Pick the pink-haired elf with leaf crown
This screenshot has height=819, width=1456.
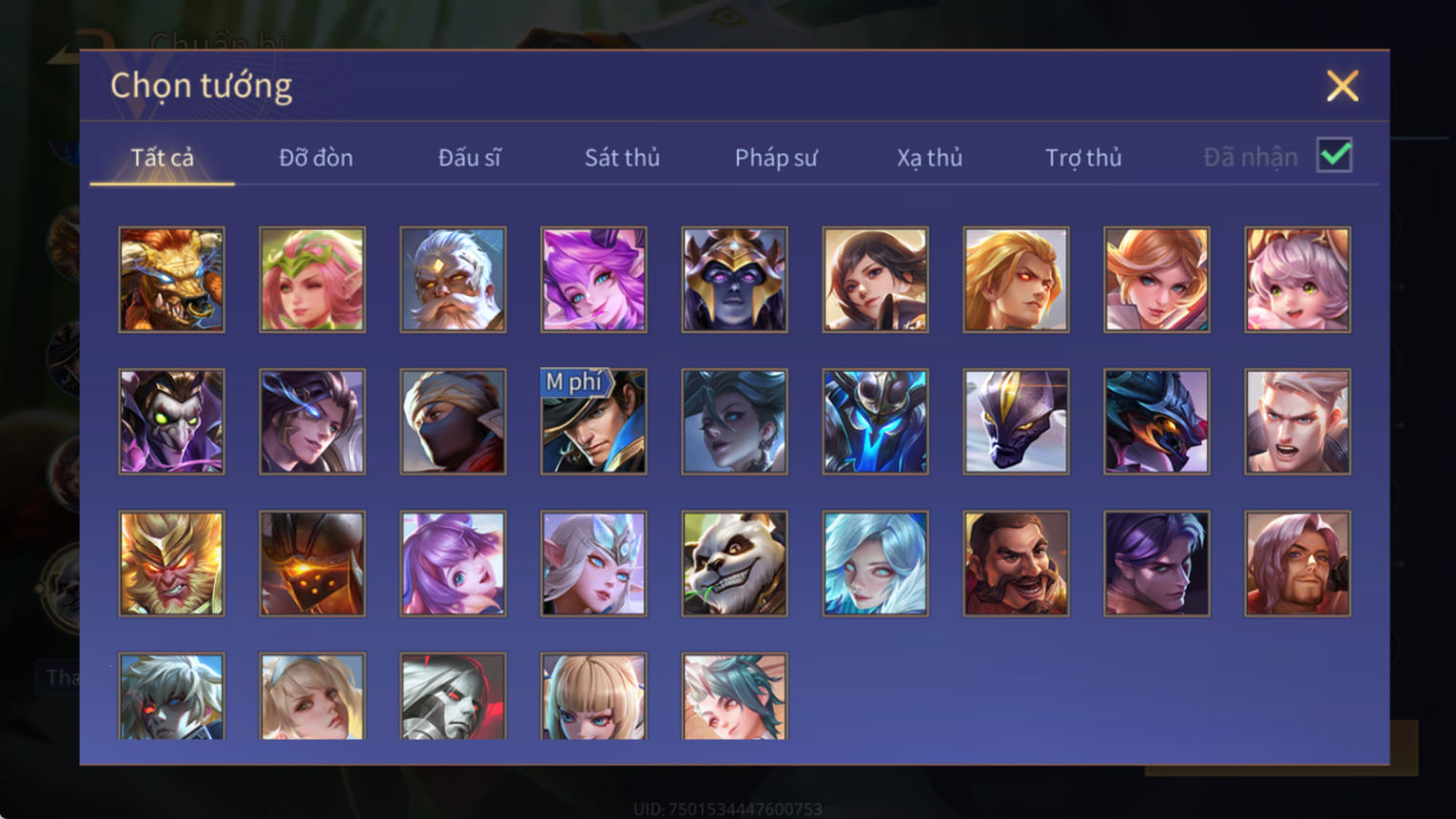312,280
